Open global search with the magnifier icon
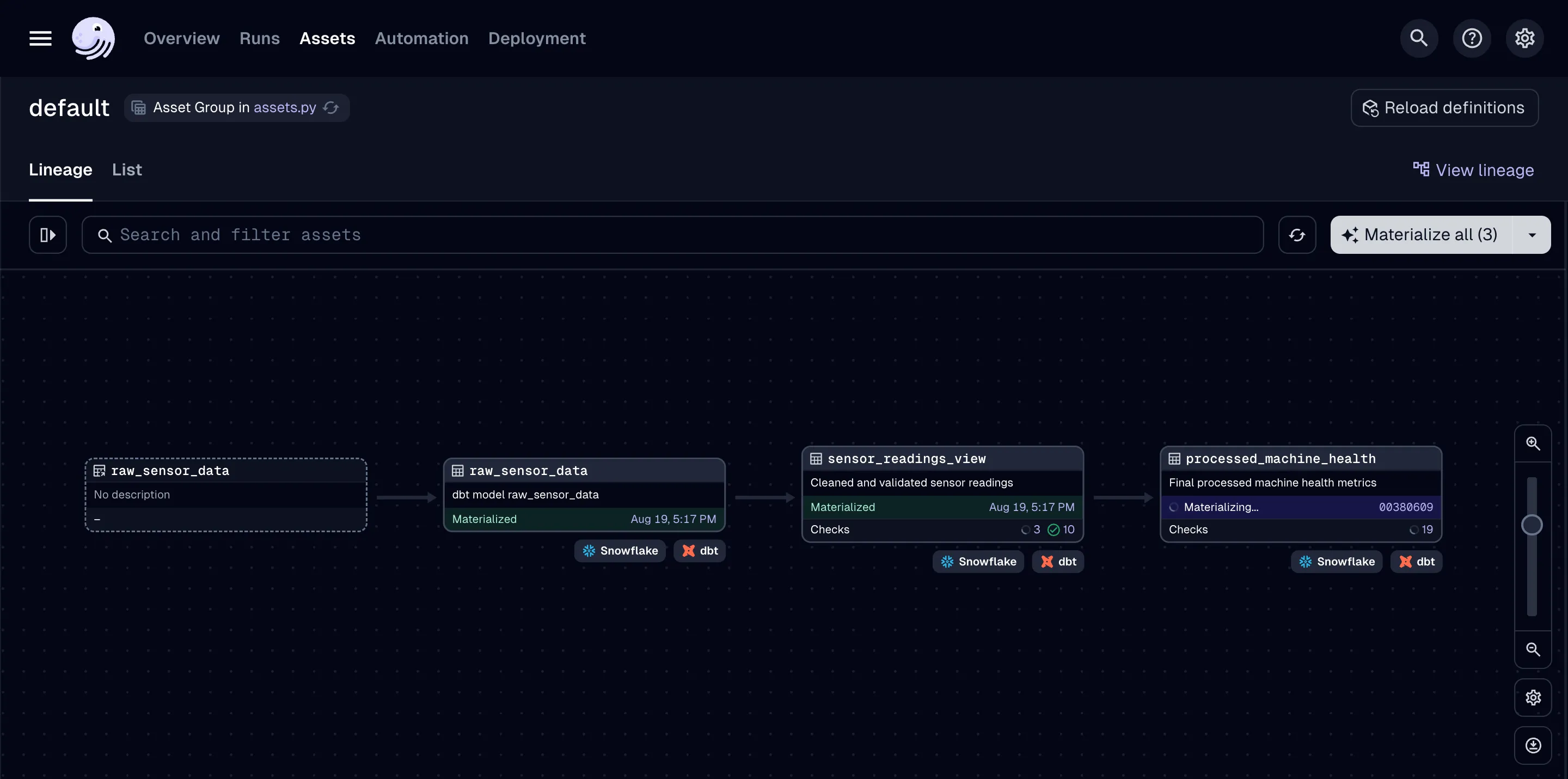Viewport: 1568px width, 779px height. point(1418,38)
